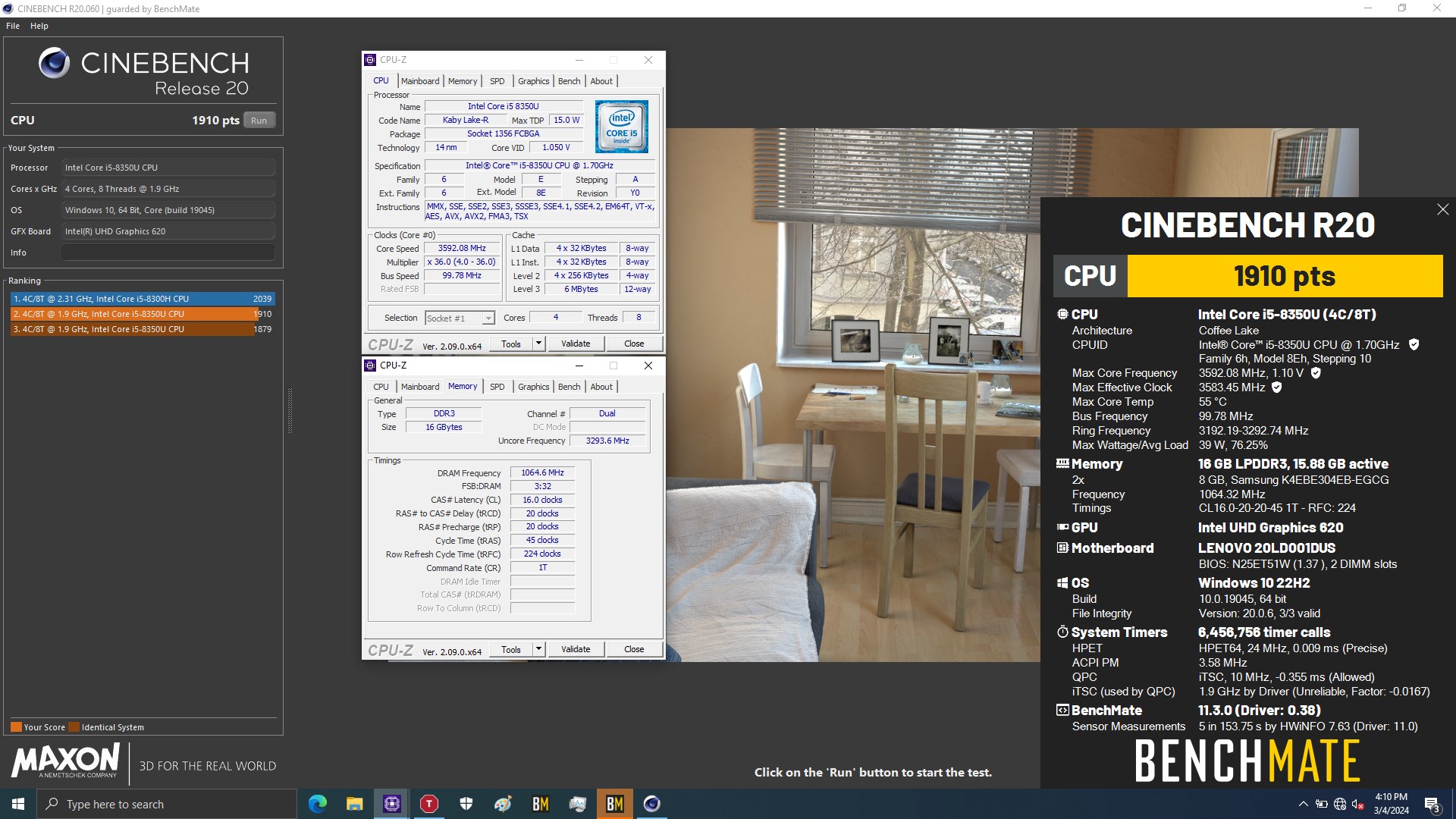Switch to CPU tab in bottom CPU-Z window
The width and height of the screenshot is (1456, 819).
pos(381,387)
